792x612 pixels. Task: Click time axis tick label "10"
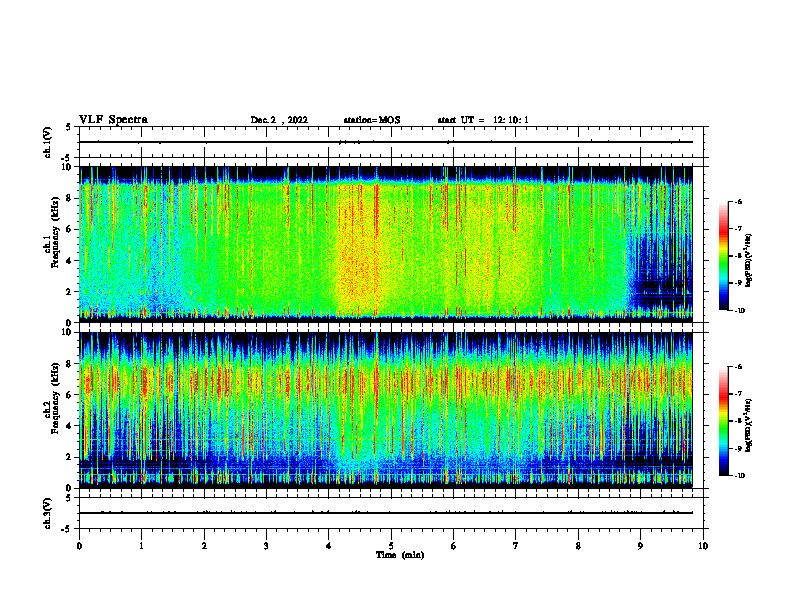(x=703, y=546)
